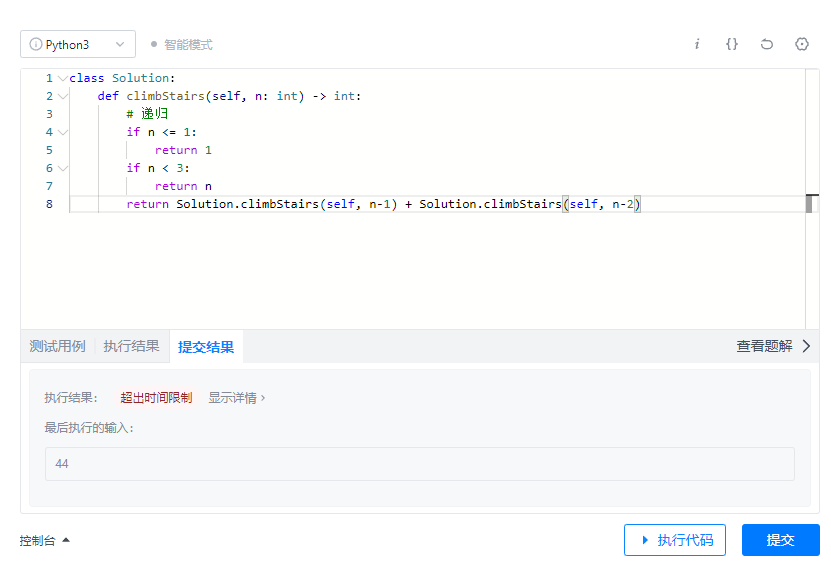Screen dimensions: 831x573
Task: Toggle the 智能模式 smart mode indicator
Action: (182, 45)
